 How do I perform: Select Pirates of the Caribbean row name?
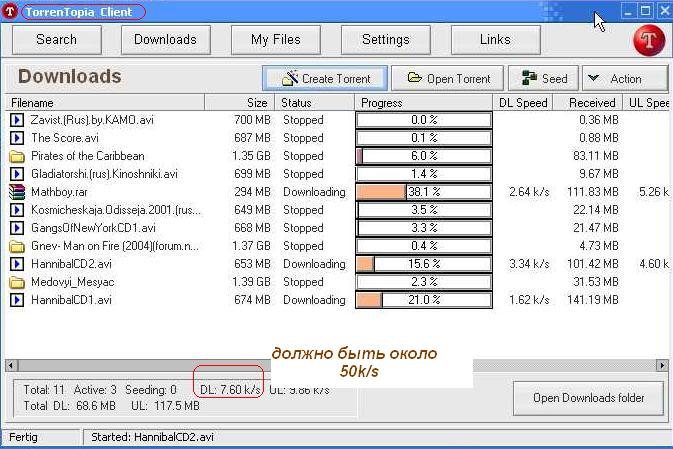point(88,156)
